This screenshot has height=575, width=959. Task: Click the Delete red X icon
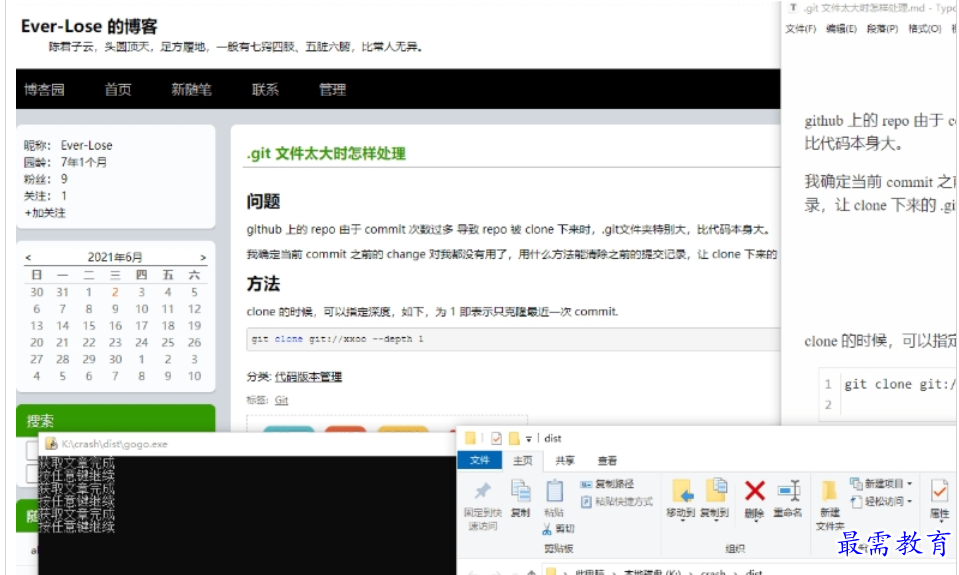(755, 490)
